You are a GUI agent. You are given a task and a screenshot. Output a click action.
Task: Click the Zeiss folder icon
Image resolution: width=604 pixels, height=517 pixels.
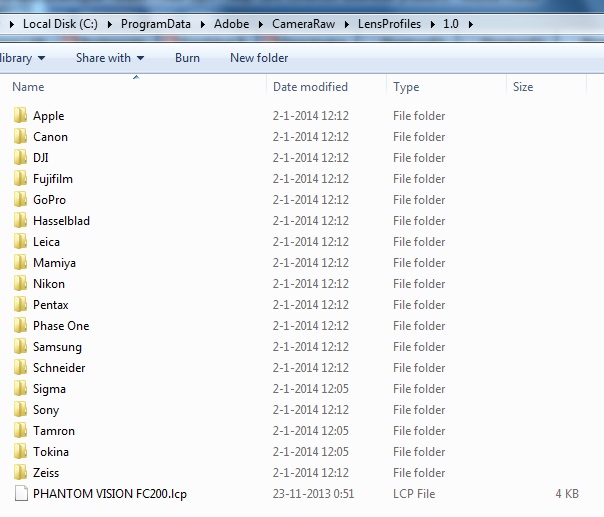coord(20,473)
